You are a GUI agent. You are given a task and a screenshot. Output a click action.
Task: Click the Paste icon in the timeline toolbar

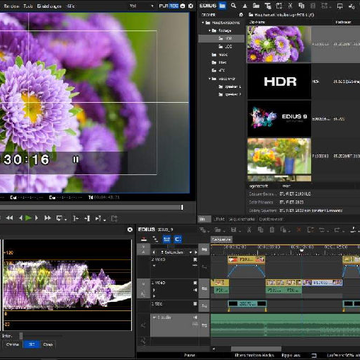(x=272, y=230)
